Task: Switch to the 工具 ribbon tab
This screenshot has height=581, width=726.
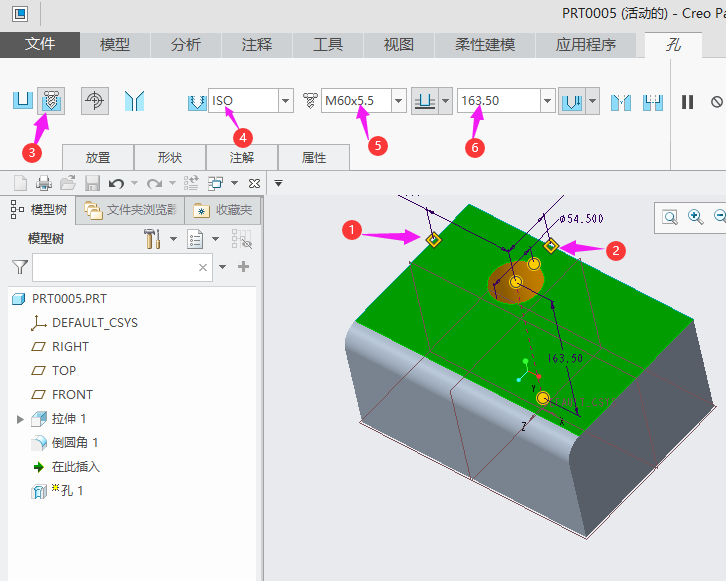Action: click(x=328, y=44)
